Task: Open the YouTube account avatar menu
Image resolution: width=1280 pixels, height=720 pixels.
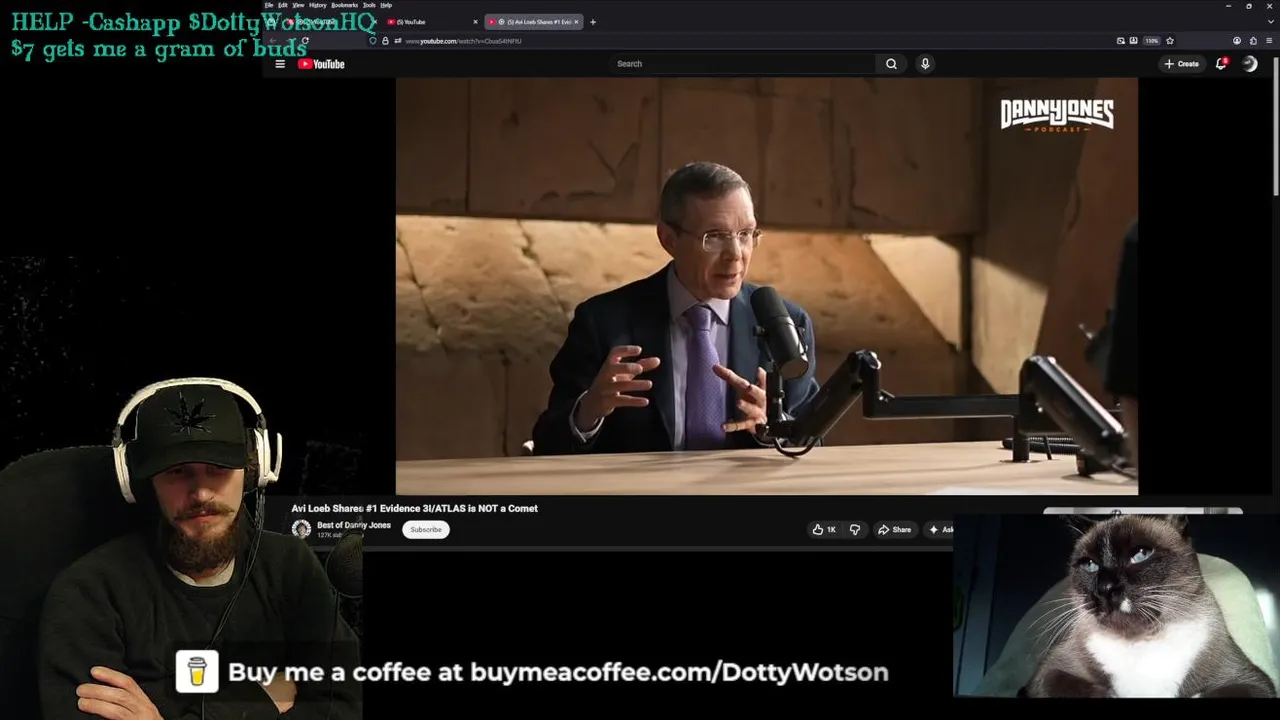Action: (x=1250, y=64)
